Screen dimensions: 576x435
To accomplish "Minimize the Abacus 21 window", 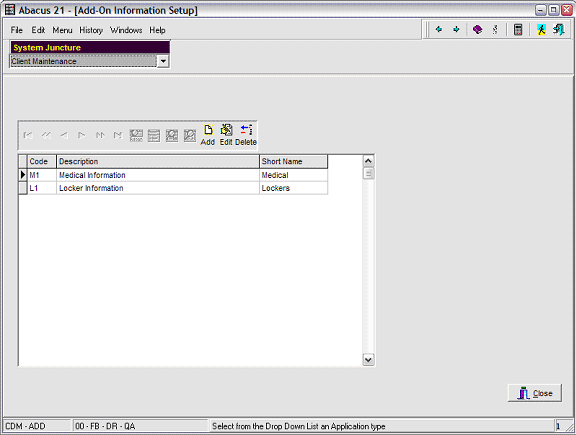I will pos(540,10).
